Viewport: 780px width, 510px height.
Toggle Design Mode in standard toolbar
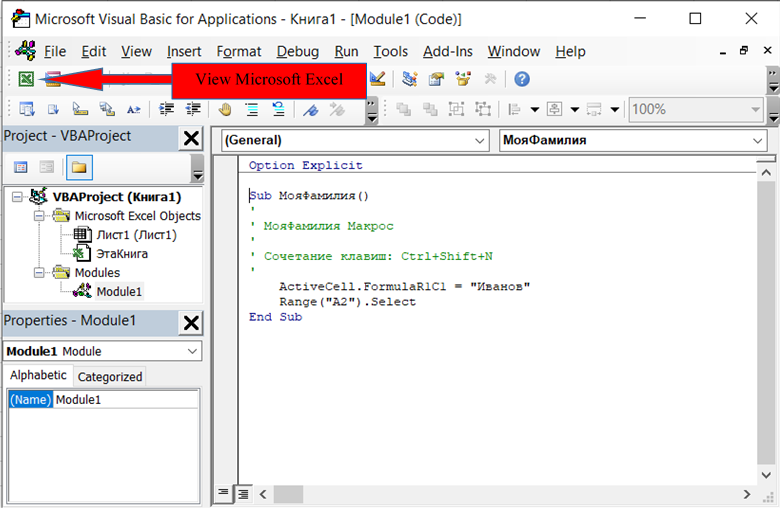pyautogui.click(x=378, y=79)
